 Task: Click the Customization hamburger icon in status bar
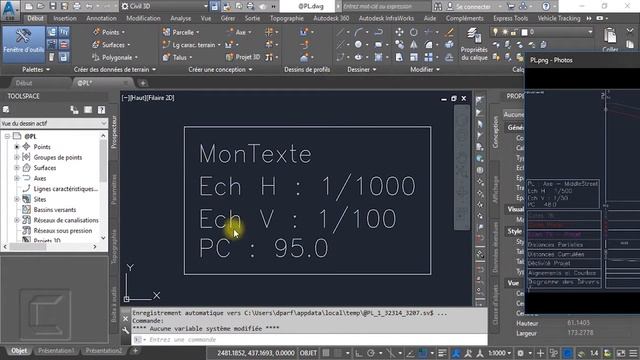[x=633, y=353]
